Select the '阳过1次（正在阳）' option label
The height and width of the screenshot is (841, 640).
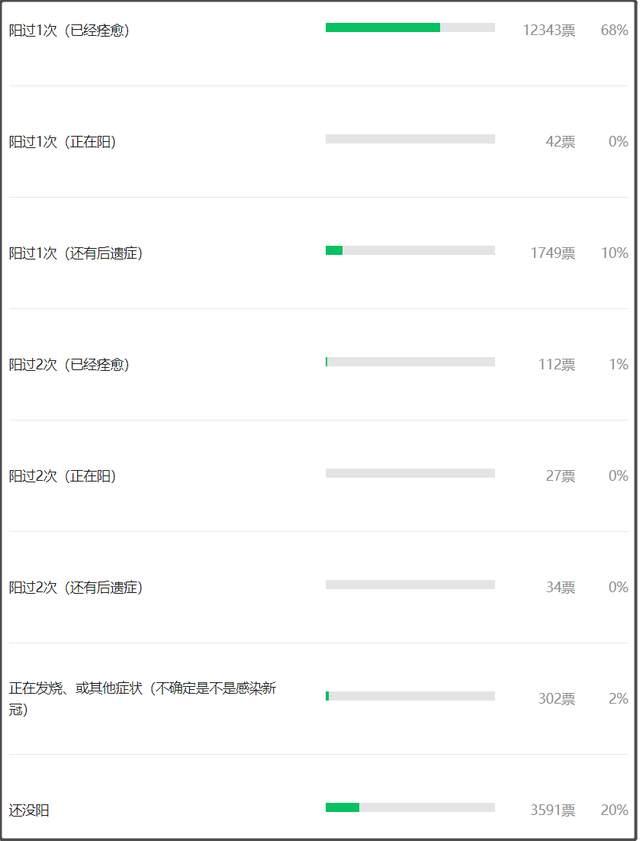tap(62, 142)
